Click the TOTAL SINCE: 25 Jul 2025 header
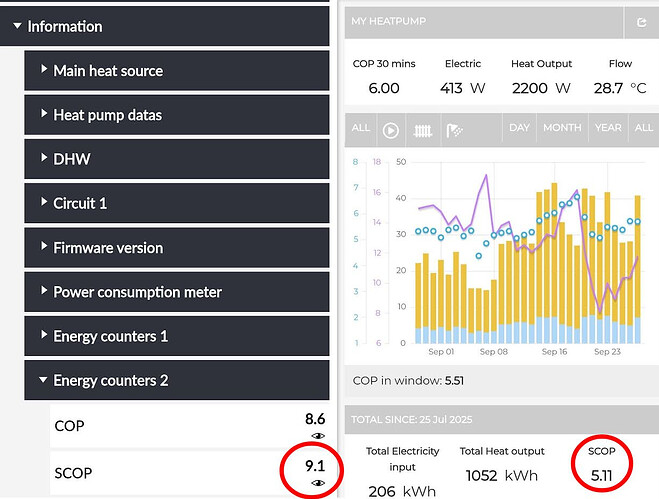This screenshot has width=659, height=499. [411, 420]
